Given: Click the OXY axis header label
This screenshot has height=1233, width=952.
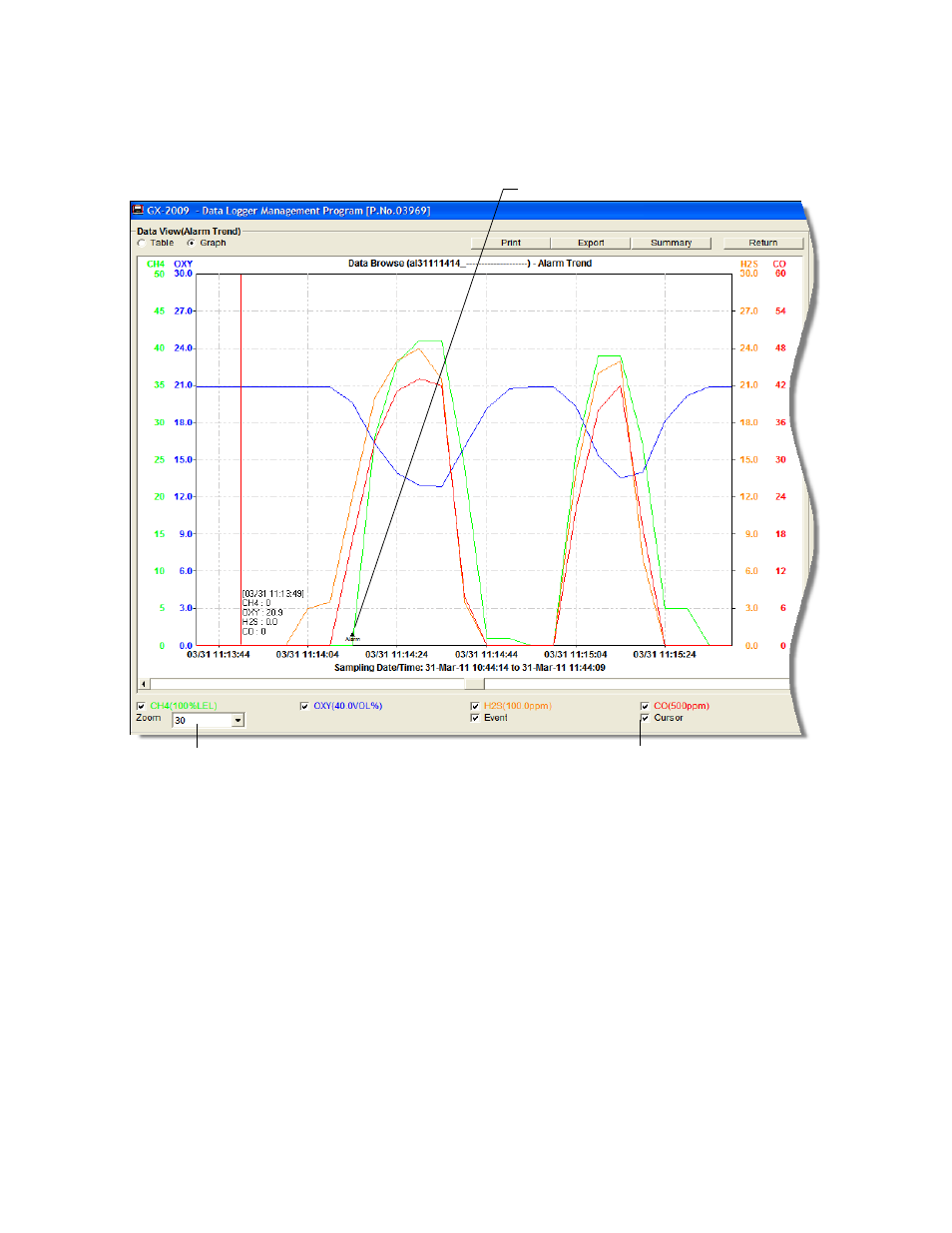Looking at the screenshot, I should click(184, 265).
